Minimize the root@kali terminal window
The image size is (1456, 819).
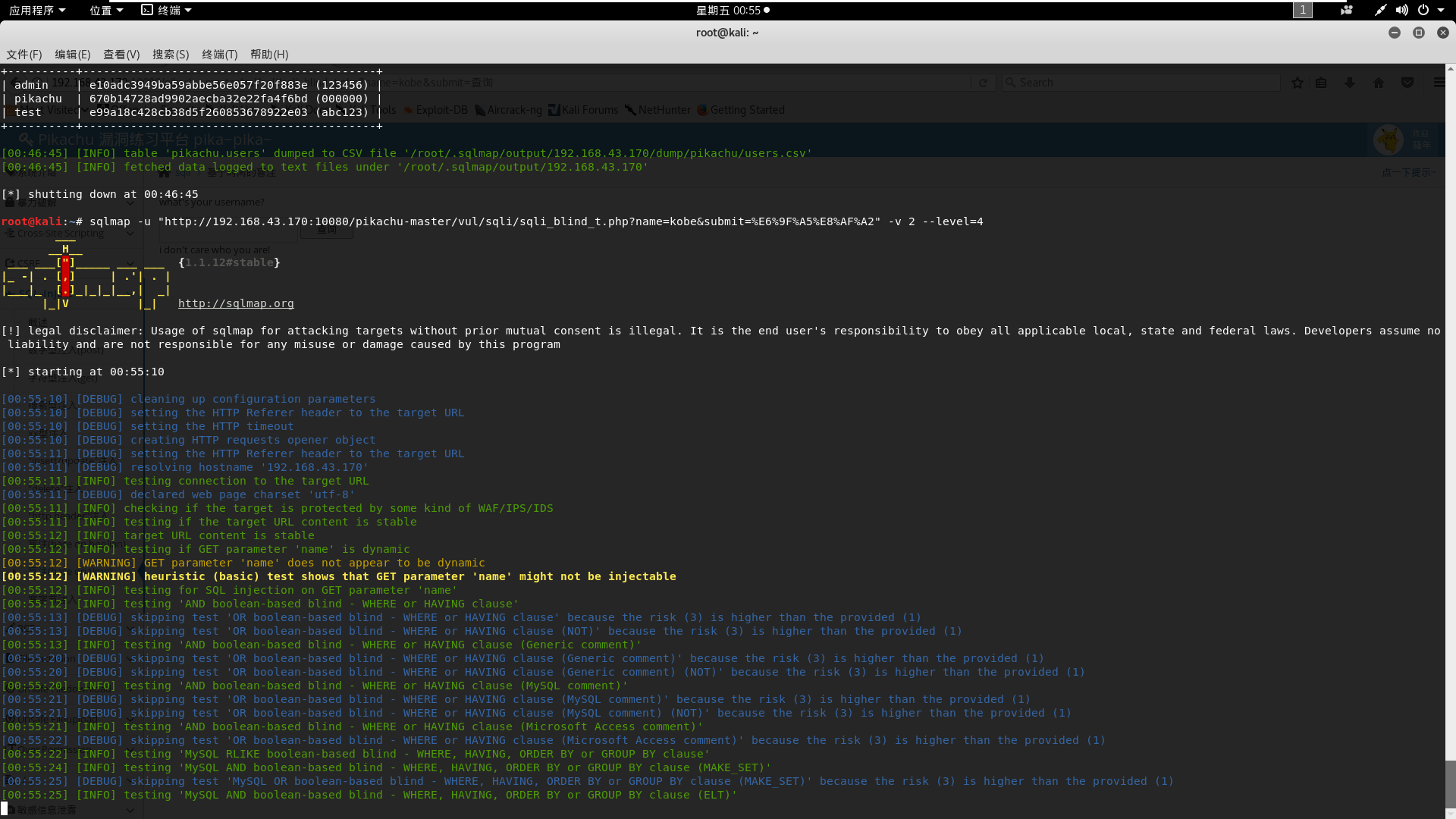pyautogui.click(x=1394, y=33)
